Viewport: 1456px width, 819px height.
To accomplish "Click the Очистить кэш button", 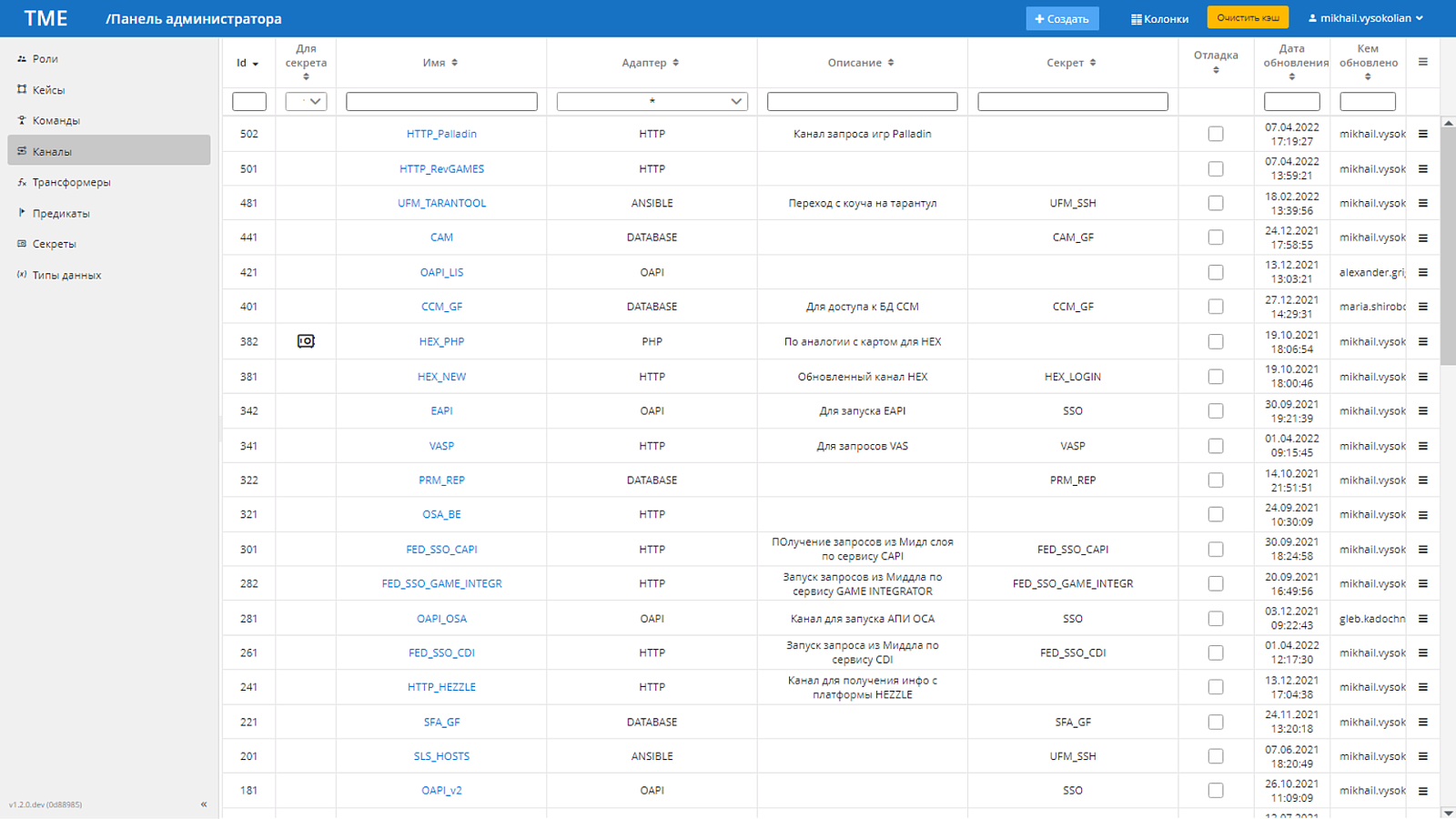I will click(x=1248, y=17).
